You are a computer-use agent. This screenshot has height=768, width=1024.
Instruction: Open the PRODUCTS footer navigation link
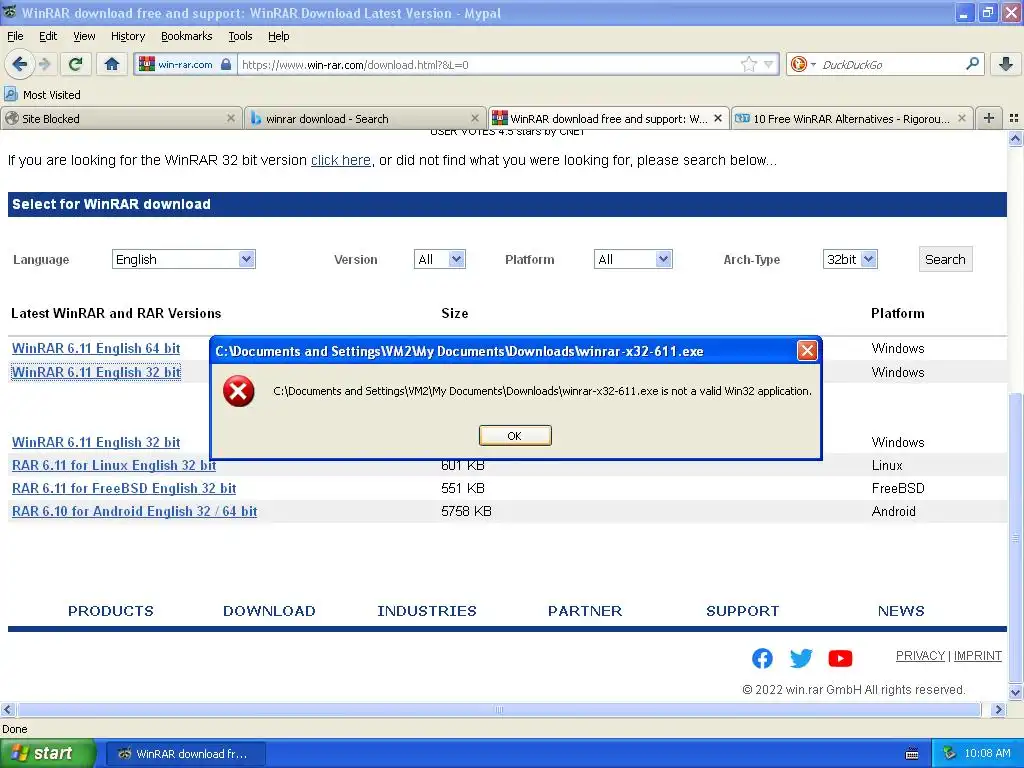pos(111,611)
